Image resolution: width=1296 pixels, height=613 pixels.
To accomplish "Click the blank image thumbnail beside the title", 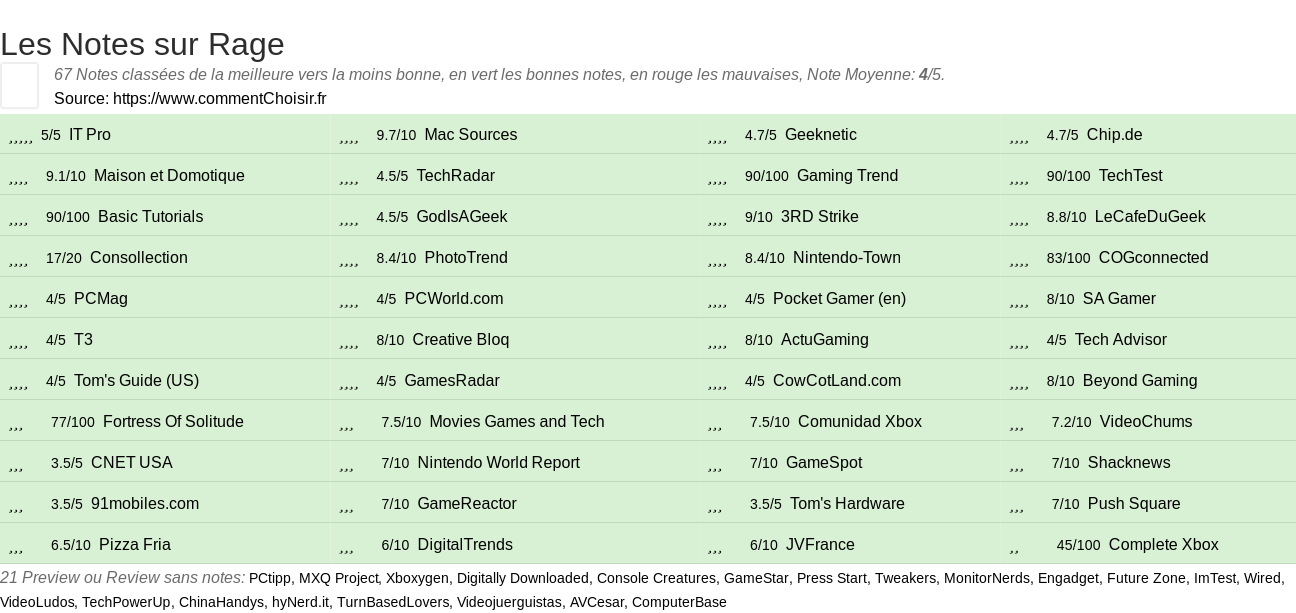I will [x=19, y=85].
